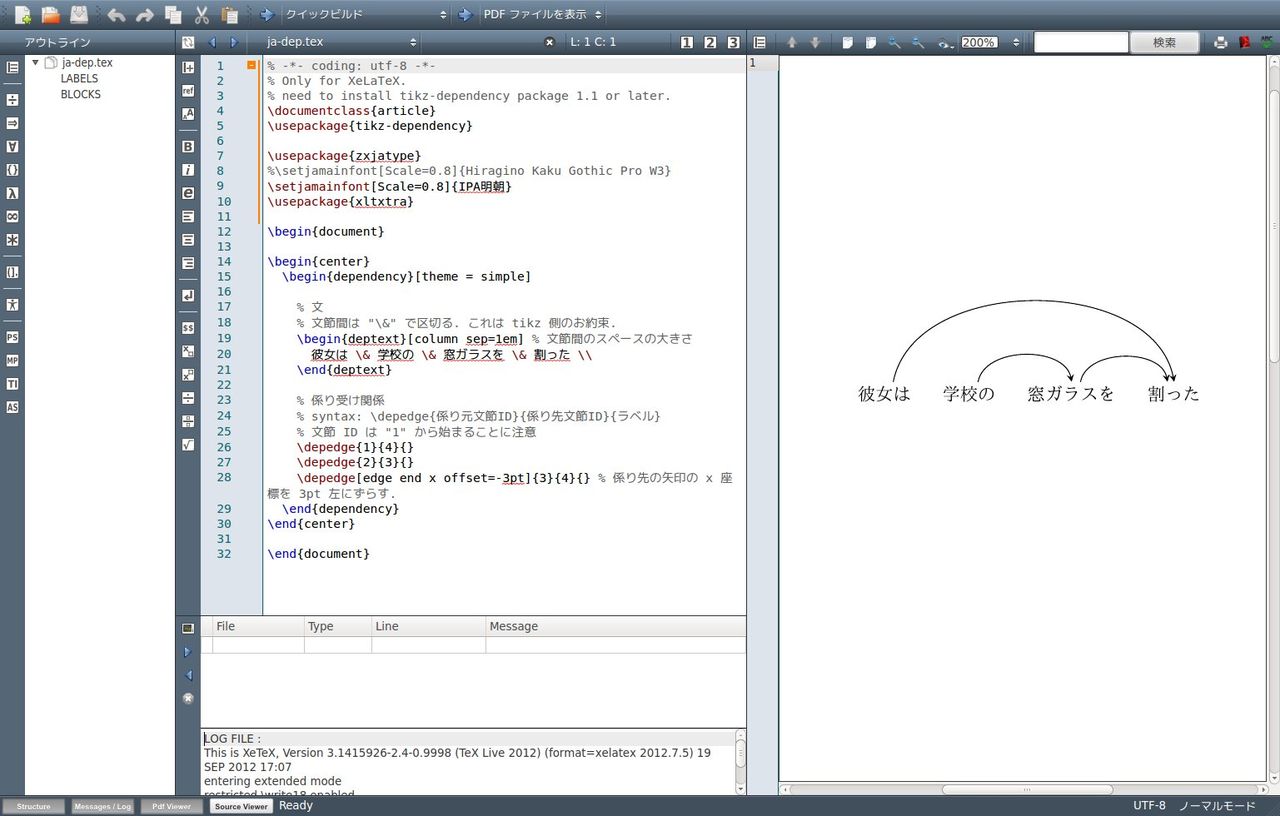Image resolution: width=1280 pixels, height=816 pixels.
Task: Go to next PDF page down arrow
Action: [x=815, y=42]
